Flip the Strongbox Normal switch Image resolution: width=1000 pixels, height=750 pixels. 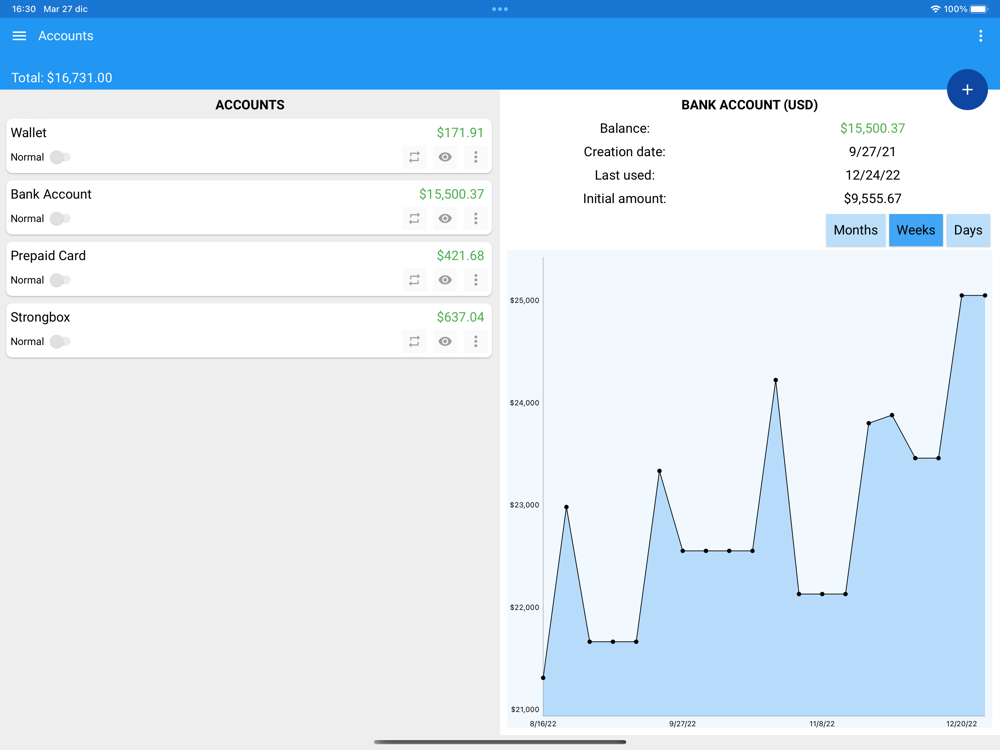tap(60, 341)
